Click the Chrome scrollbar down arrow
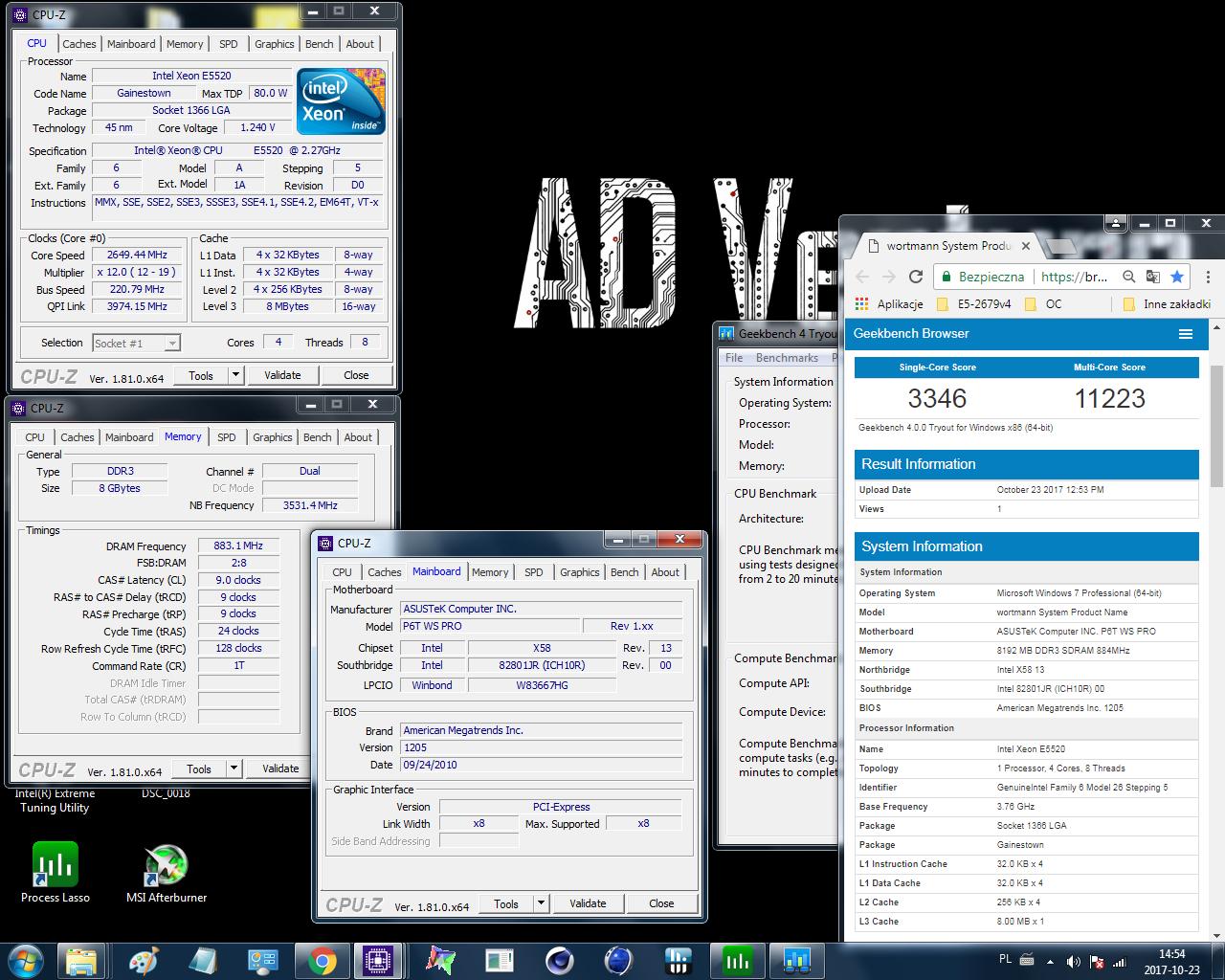Viewport: 1225px width, 980px height. (1216, 936)
